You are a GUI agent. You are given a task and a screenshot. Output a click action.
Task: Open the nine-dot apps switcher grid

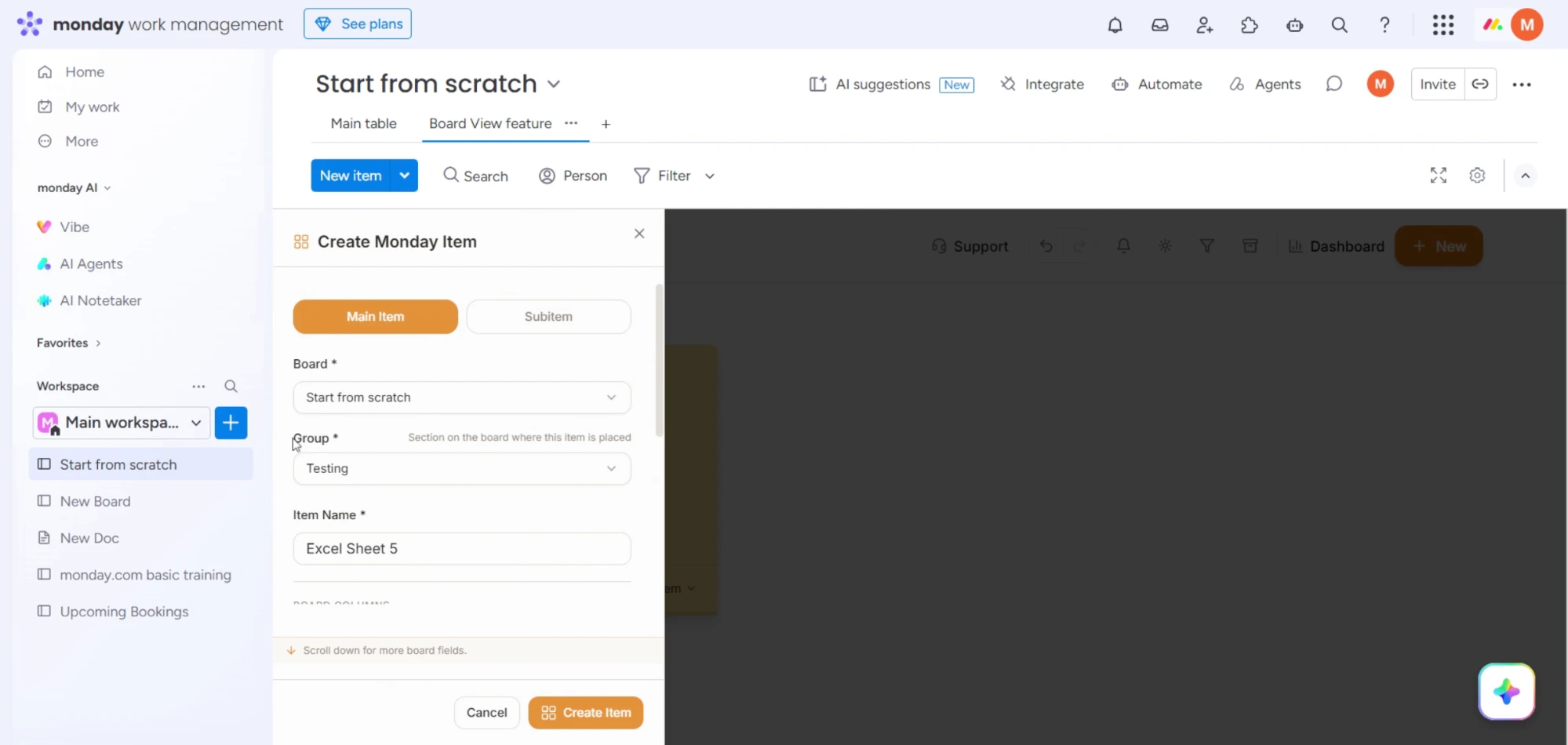click(x=1442, y=25)
